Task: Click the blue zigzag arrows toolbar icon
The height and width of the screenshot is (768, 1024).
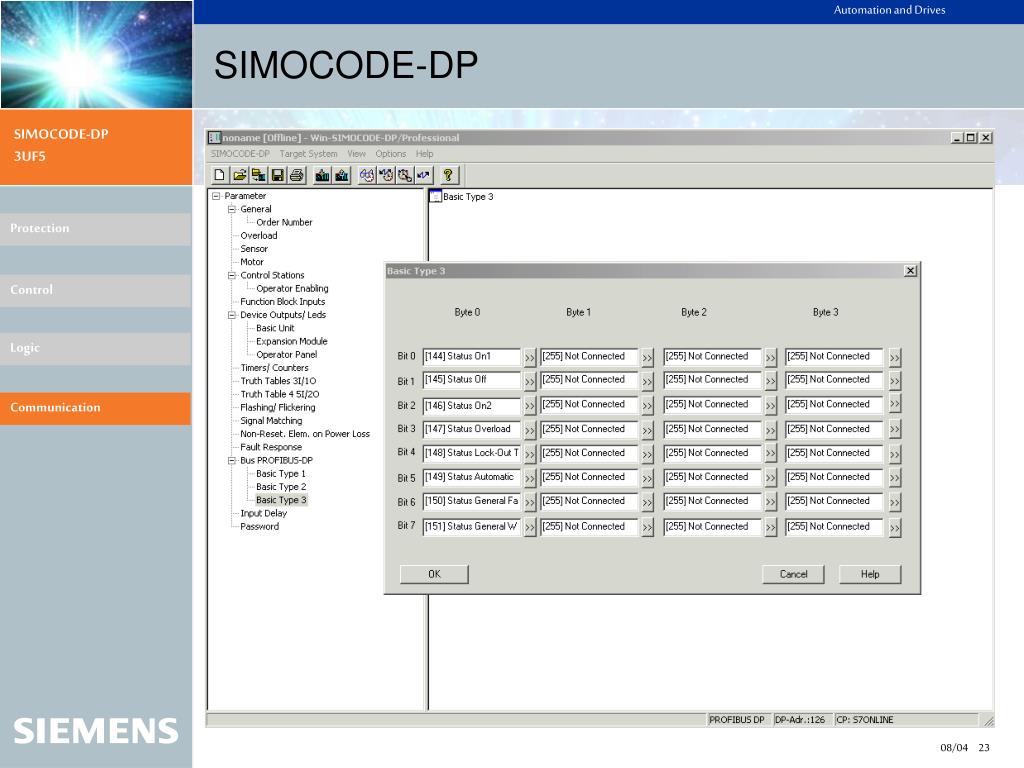Action: point(424,175)
